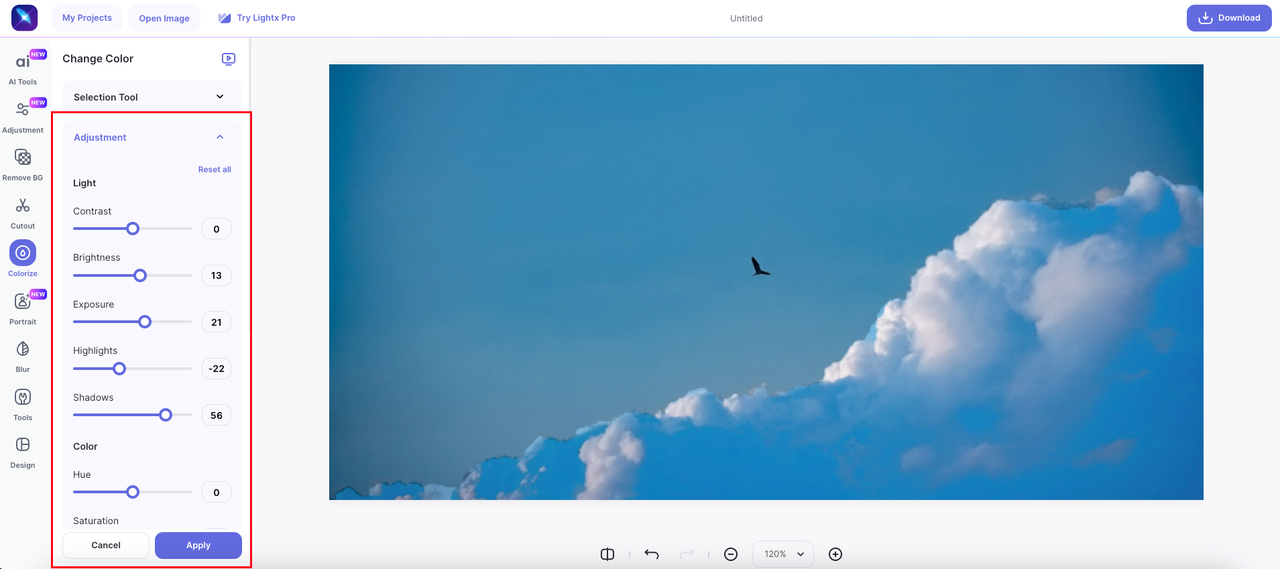This screenshot has height=569, width=1280.
Task: Open the Blur tool
Action: pos(23,356)
